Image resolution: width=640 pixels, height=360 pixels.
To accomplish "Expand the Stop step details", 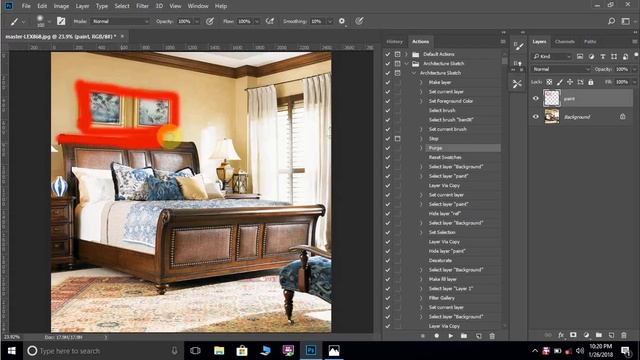I will tap(421, 138).
